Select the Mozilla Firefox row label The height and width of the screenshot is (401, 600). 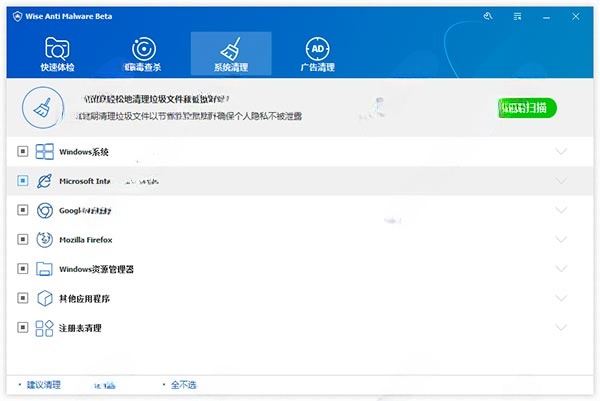click(x=86, y=240)
